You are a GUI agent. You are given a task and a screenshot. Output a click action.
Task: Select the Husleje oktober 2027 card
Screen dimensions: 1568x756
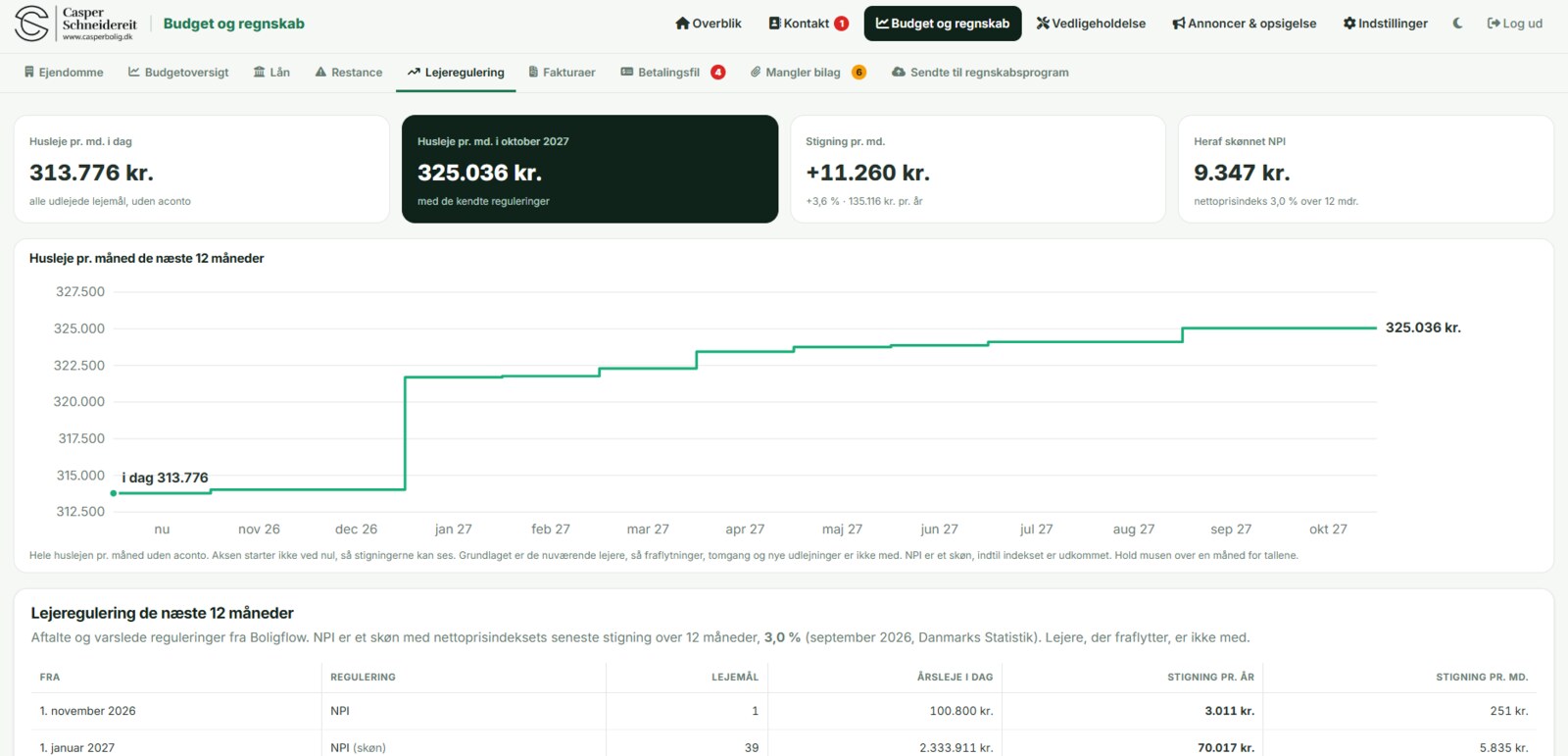click(x=590, y=170)
